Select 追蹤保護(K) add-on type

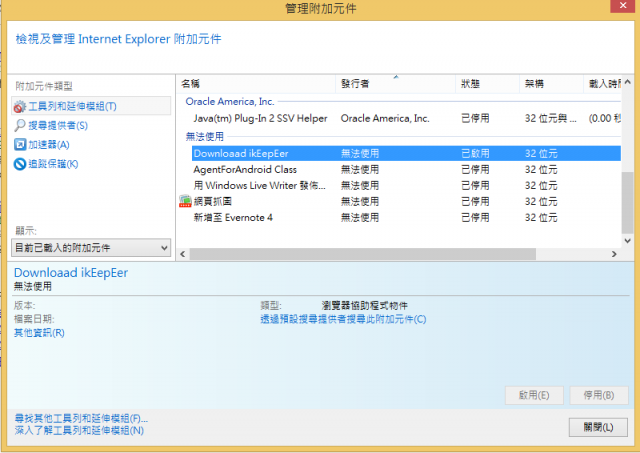[46, 164]
